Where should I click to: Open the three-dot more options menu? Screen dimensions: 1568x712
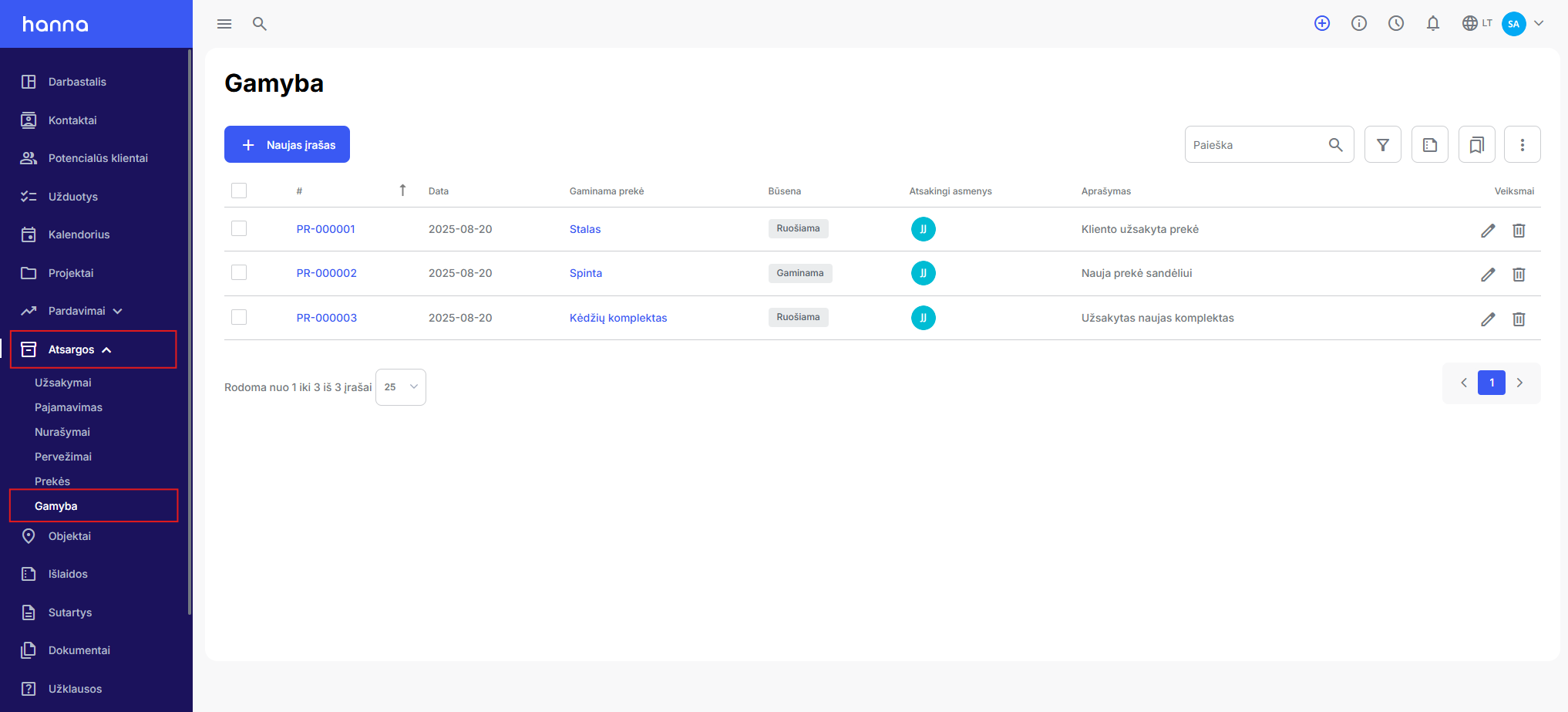1523,144
